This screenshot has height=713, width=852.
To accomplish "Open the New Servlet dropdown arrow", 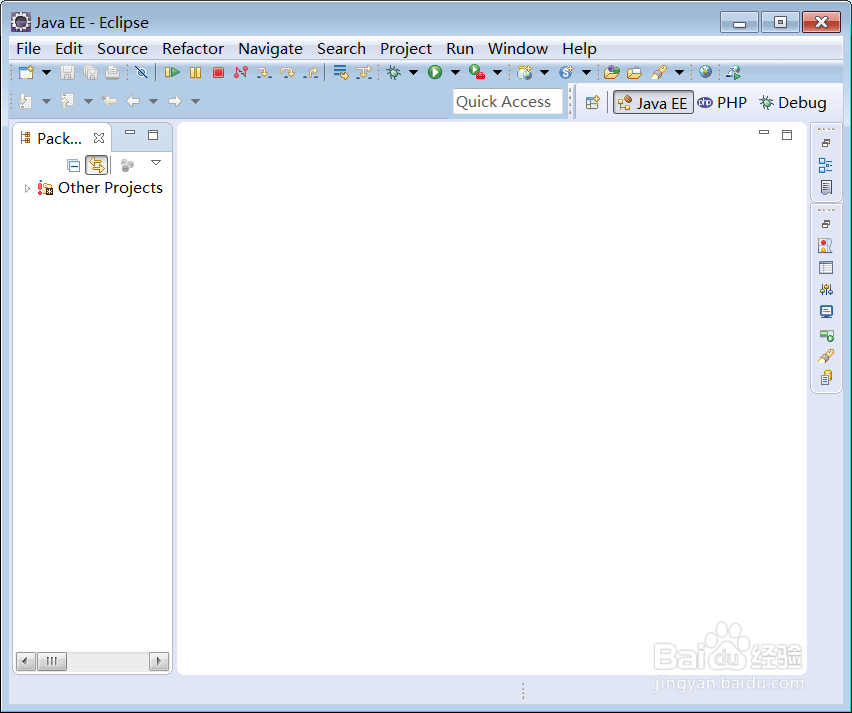I will click(586, 72).
